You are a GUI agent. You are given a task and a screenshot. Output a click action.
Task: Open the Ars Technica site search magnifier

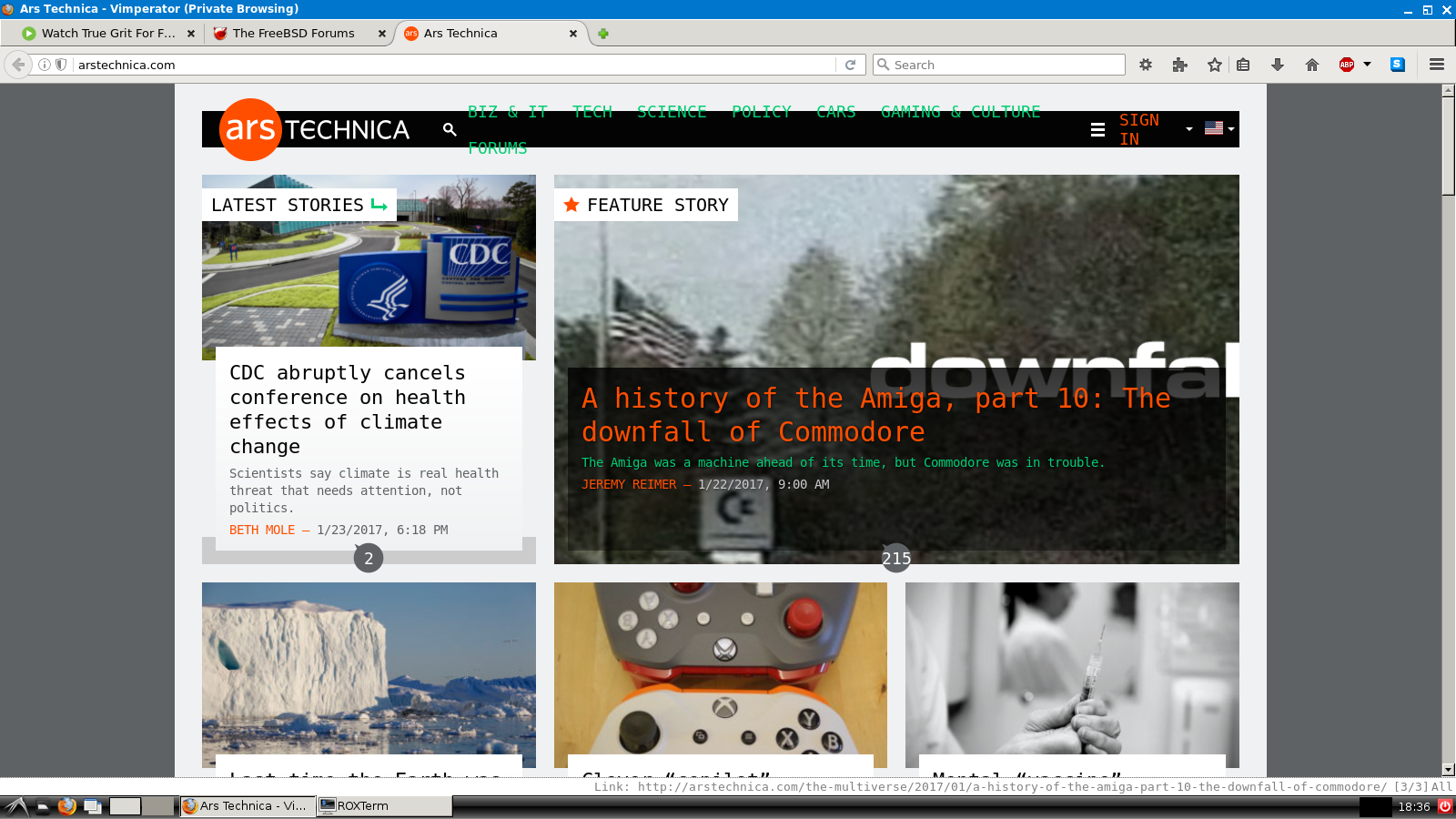pos(450,129)
